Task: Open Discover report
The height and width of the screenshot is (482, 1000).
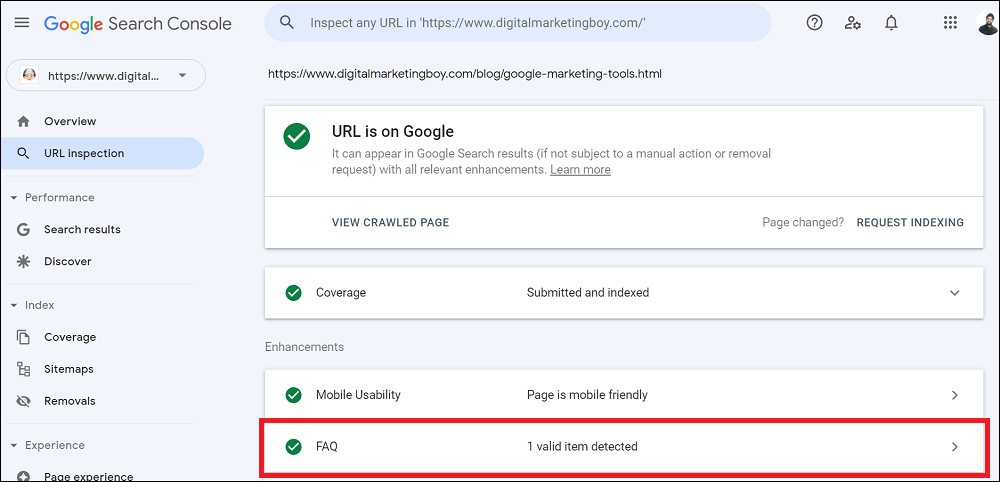Action: click(68, 261)
